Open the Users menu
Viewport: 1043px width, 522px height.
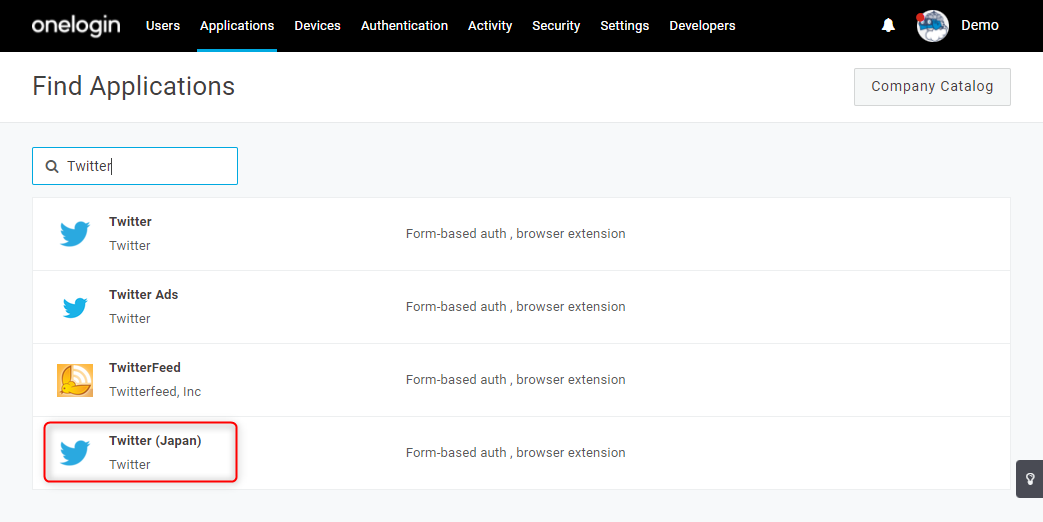click(163, 25)
